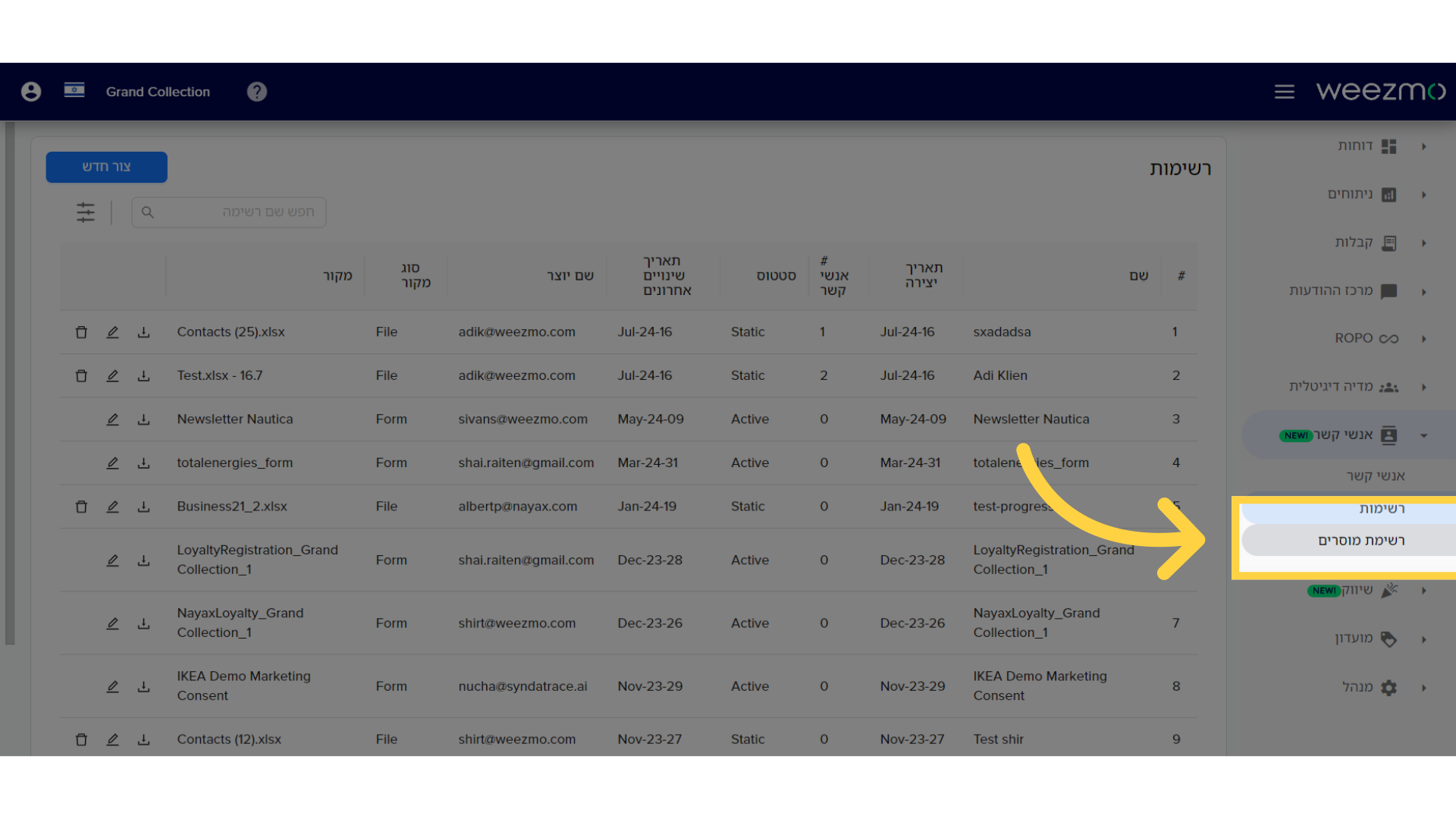1456x819 pixels.
Task: Click the edit icon on Test.xlsx - 16.7
Action: coord(114,375)
